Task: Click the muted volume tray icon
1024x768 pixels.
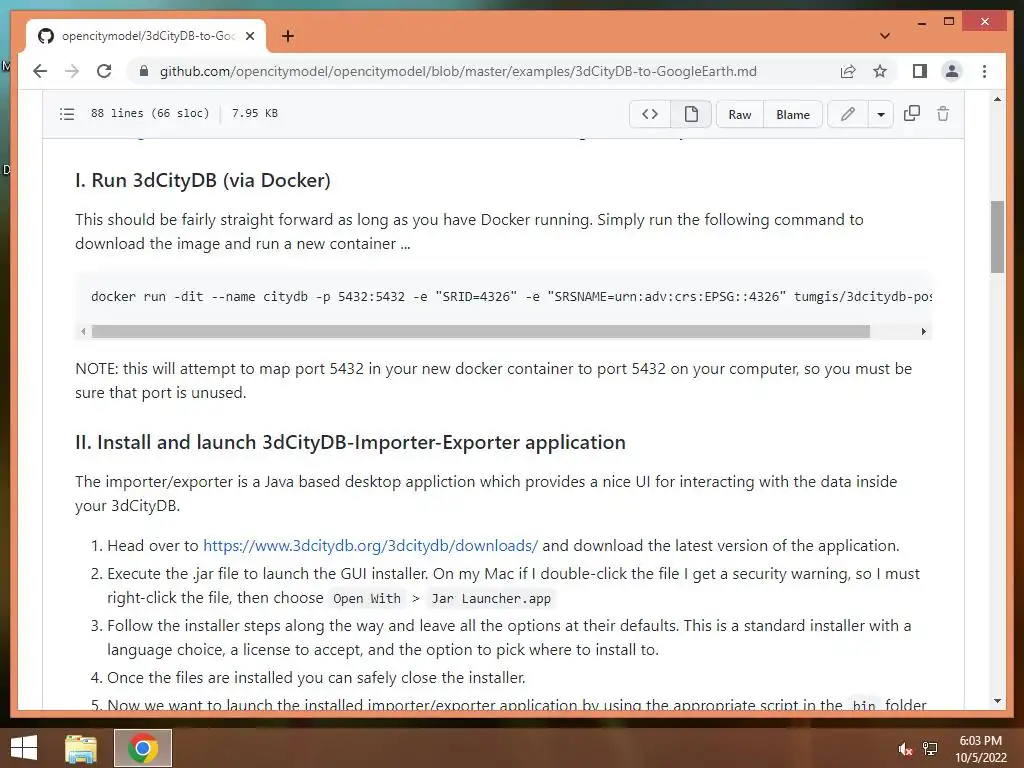Action: pyautogui.click(x=904, y=749)
